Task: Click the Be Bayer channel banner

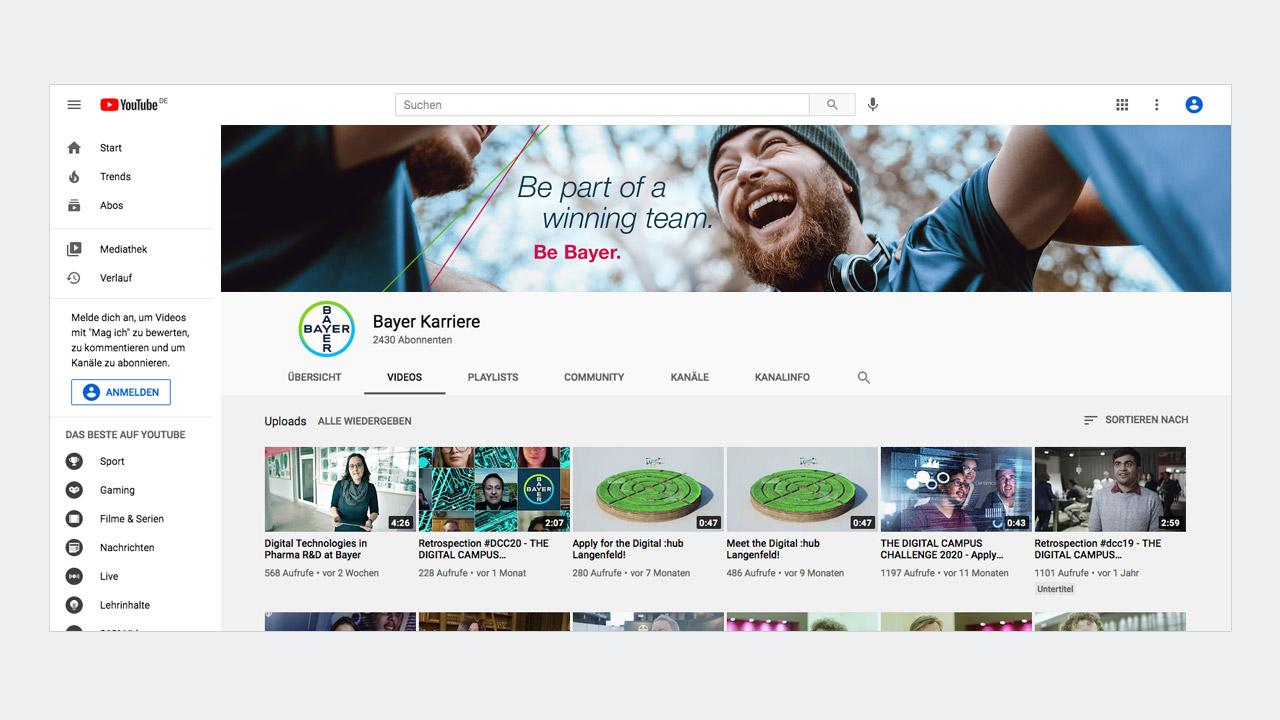Action: 726,208
